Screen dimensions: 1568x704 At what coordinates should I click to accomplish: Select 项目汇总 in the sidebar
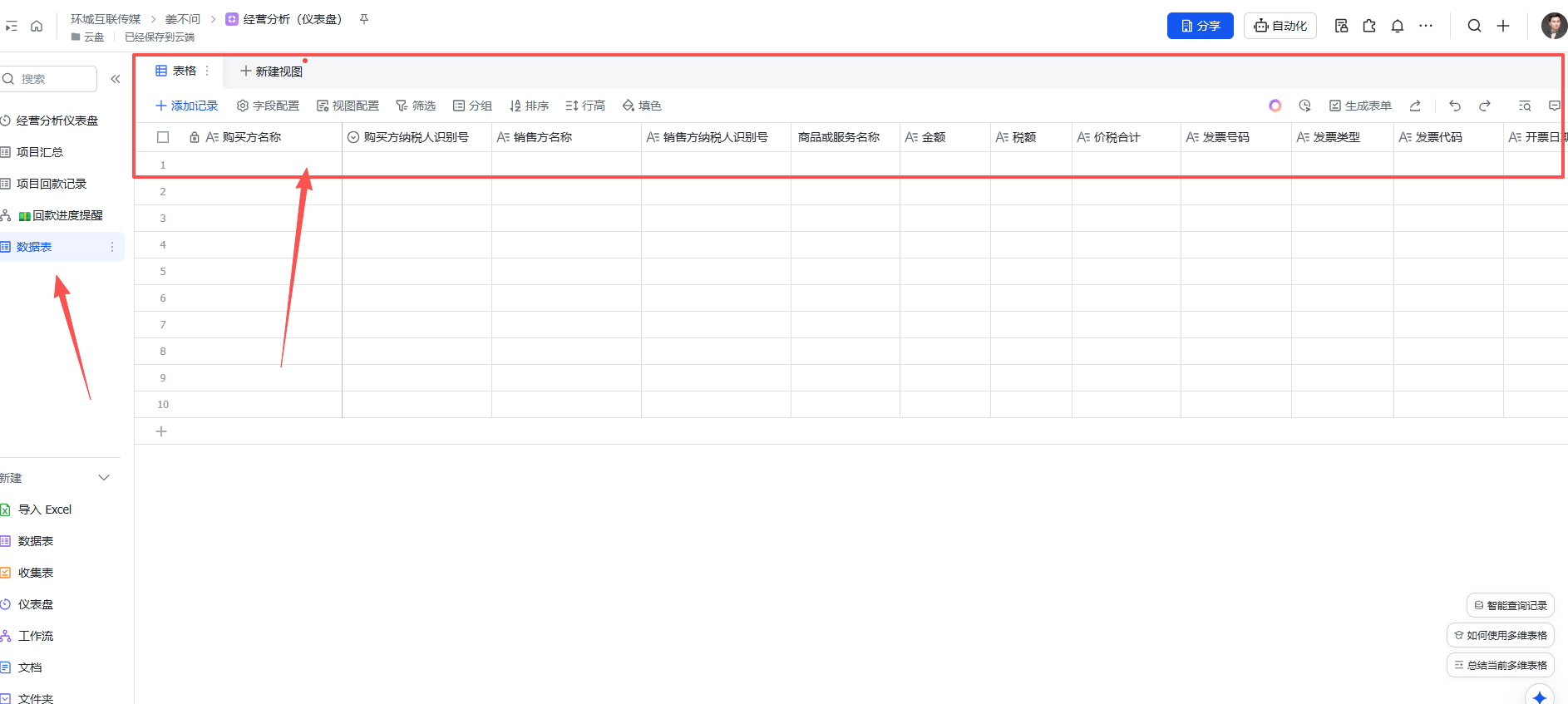pos(39,152)
